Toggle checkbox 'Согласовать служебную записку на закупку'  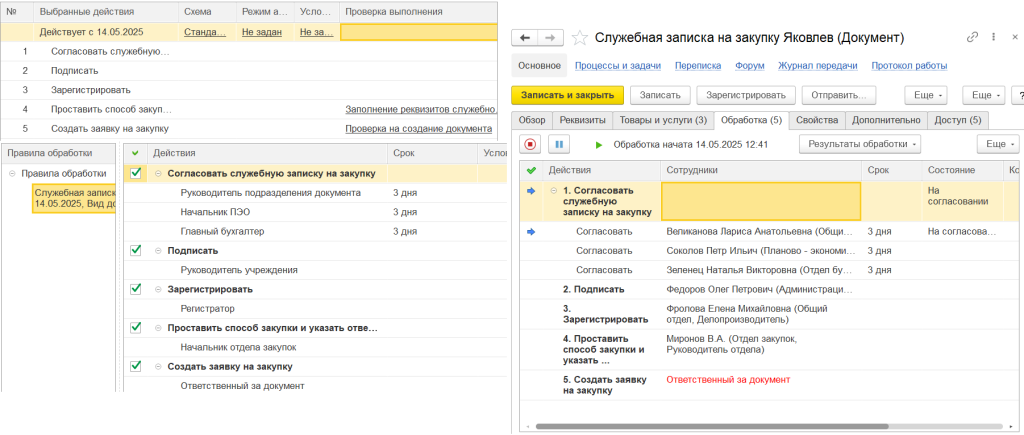click(x=136, y=173)
